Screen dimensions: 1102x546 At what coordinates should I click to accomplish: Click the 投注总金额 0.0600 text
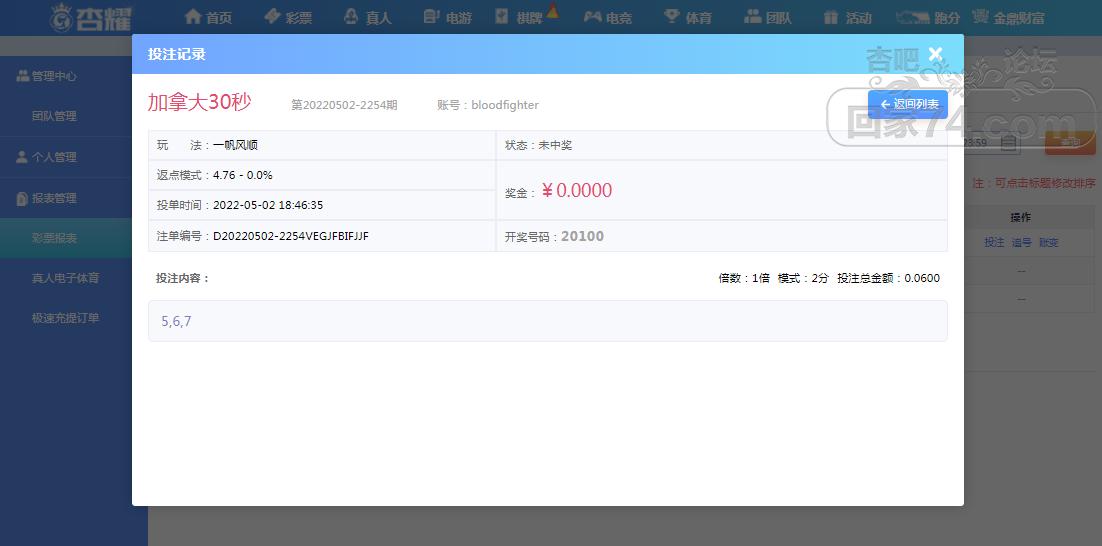coord(888,278)
